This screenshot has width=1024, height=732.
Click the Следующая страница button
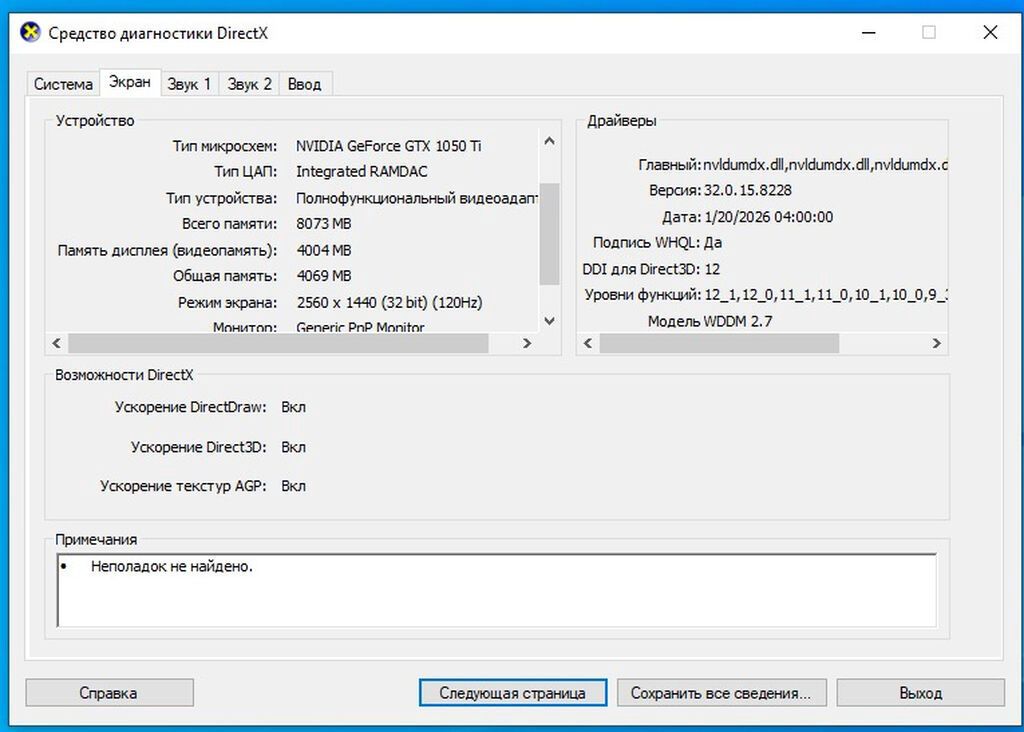click(513, 693)
